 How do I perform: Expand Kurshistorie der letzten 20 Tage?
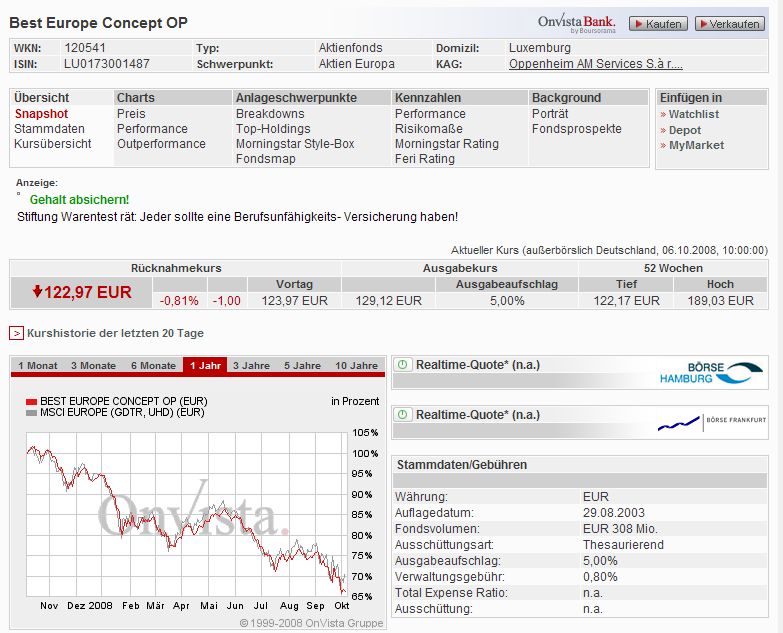17,333
